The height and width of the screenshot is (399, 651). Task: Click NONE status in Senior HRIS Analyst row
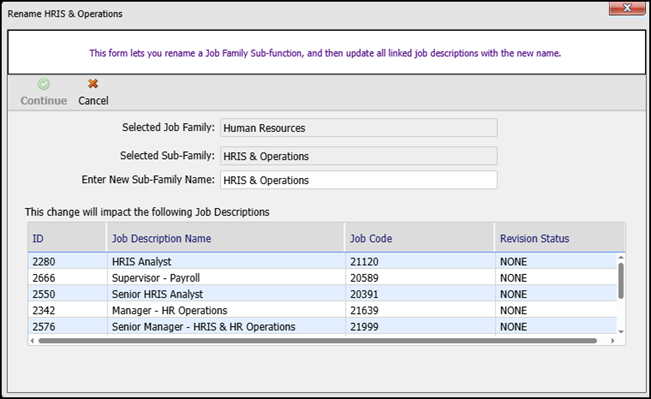coord(513,294)
